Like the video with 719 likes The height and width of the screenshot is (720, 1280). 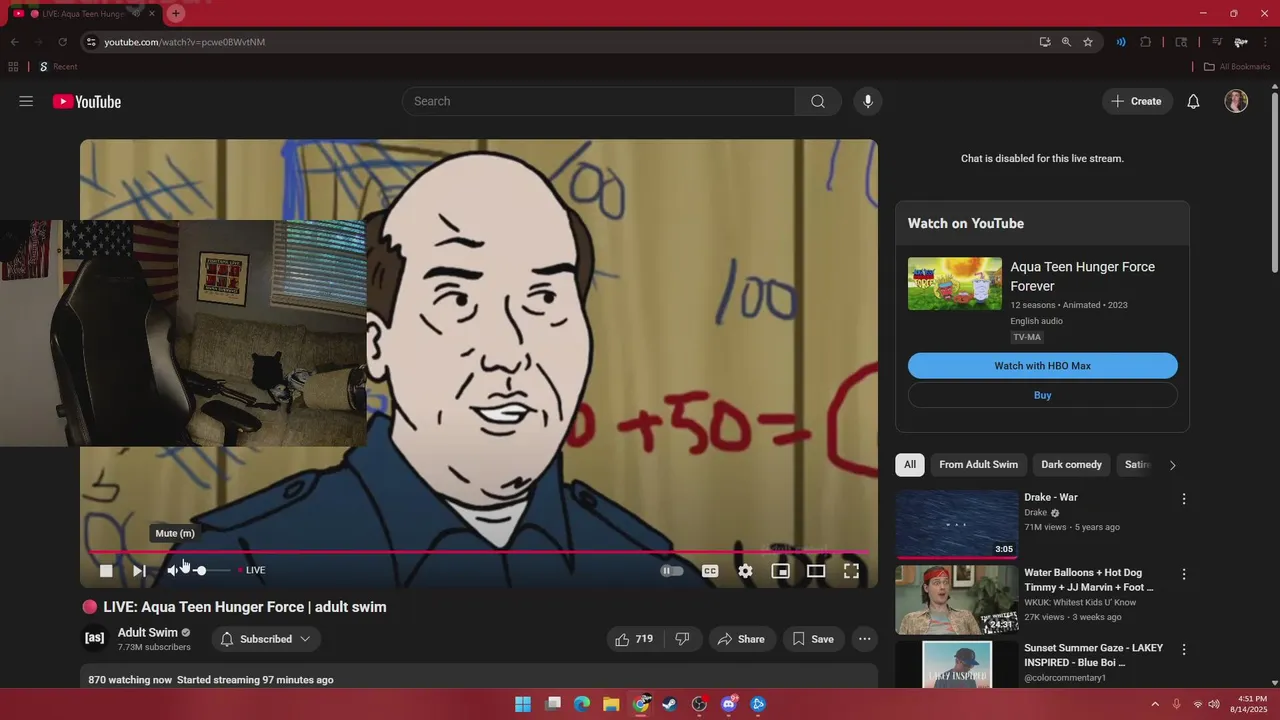pos(634,639)
